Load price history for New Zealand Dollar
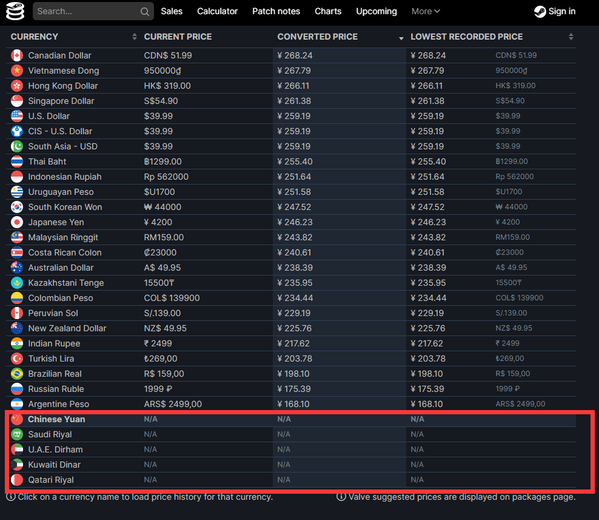The image size is (599, 520). coord(67,328)
